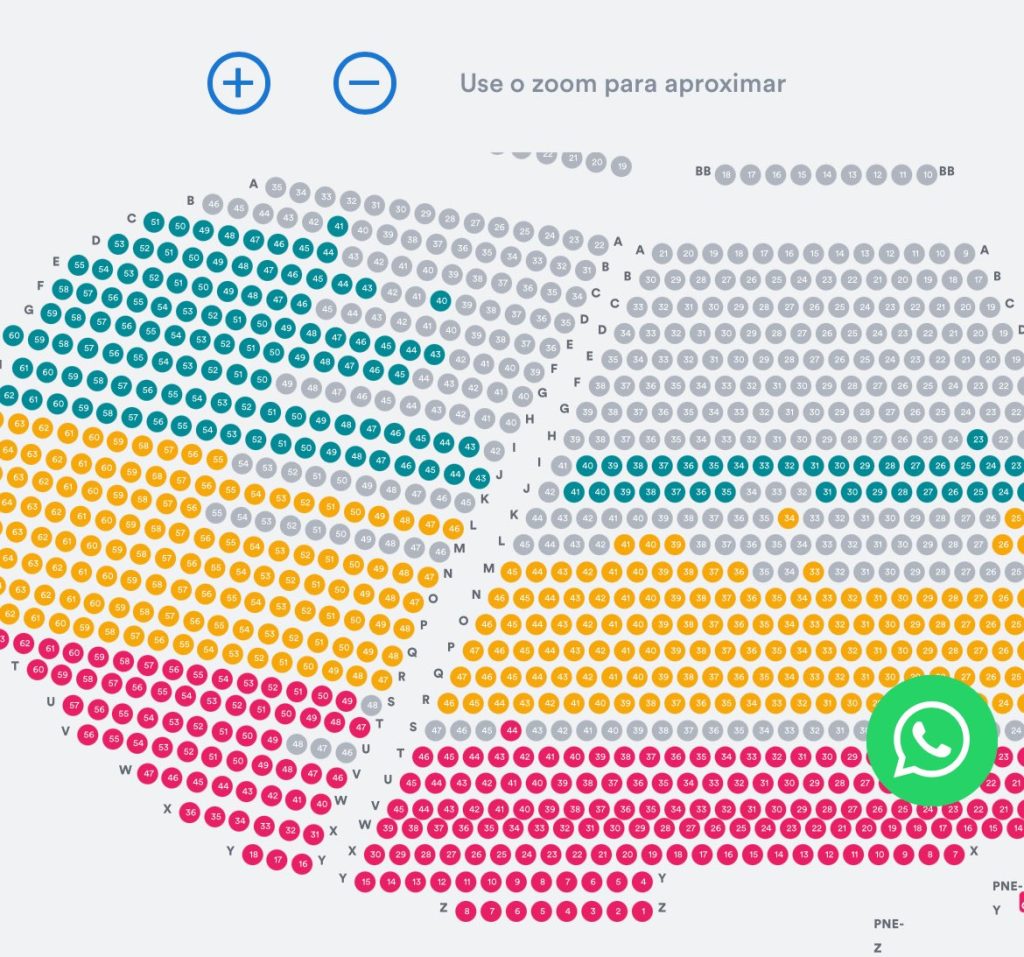Screen dimensions: 1024x957
Task: Pick pink seat 8 in row Z
Action: pos(466,911)
